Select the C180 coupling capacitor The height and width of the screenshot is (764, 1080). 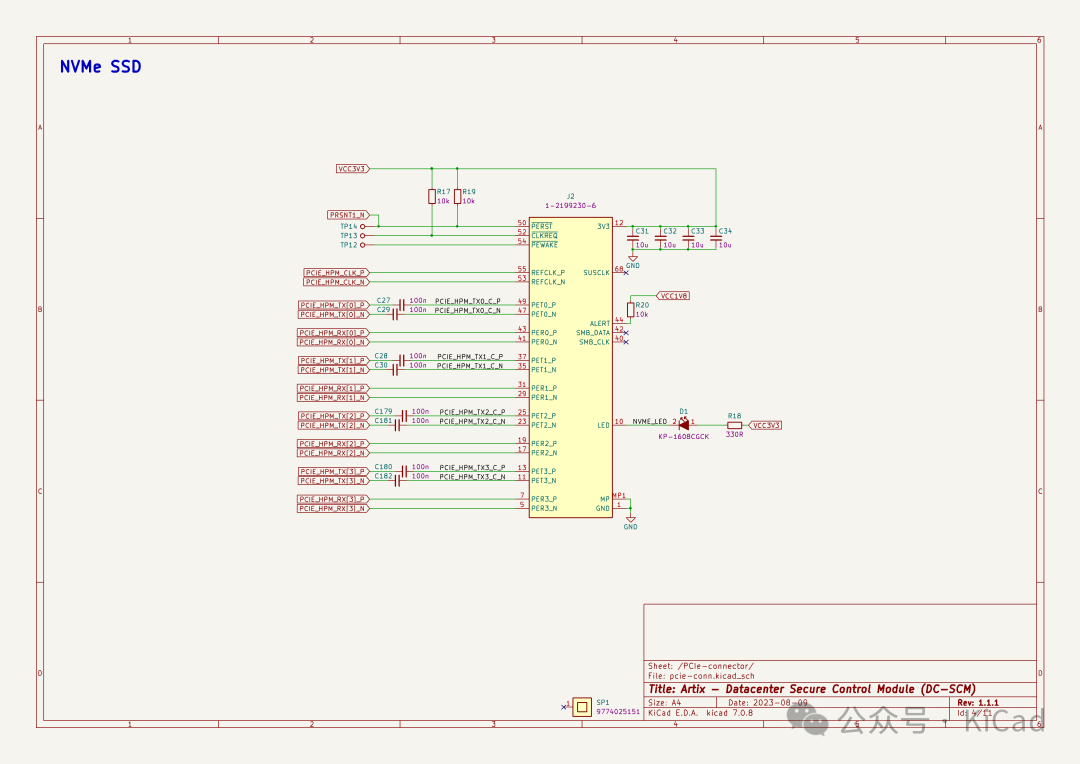[404, 472]
